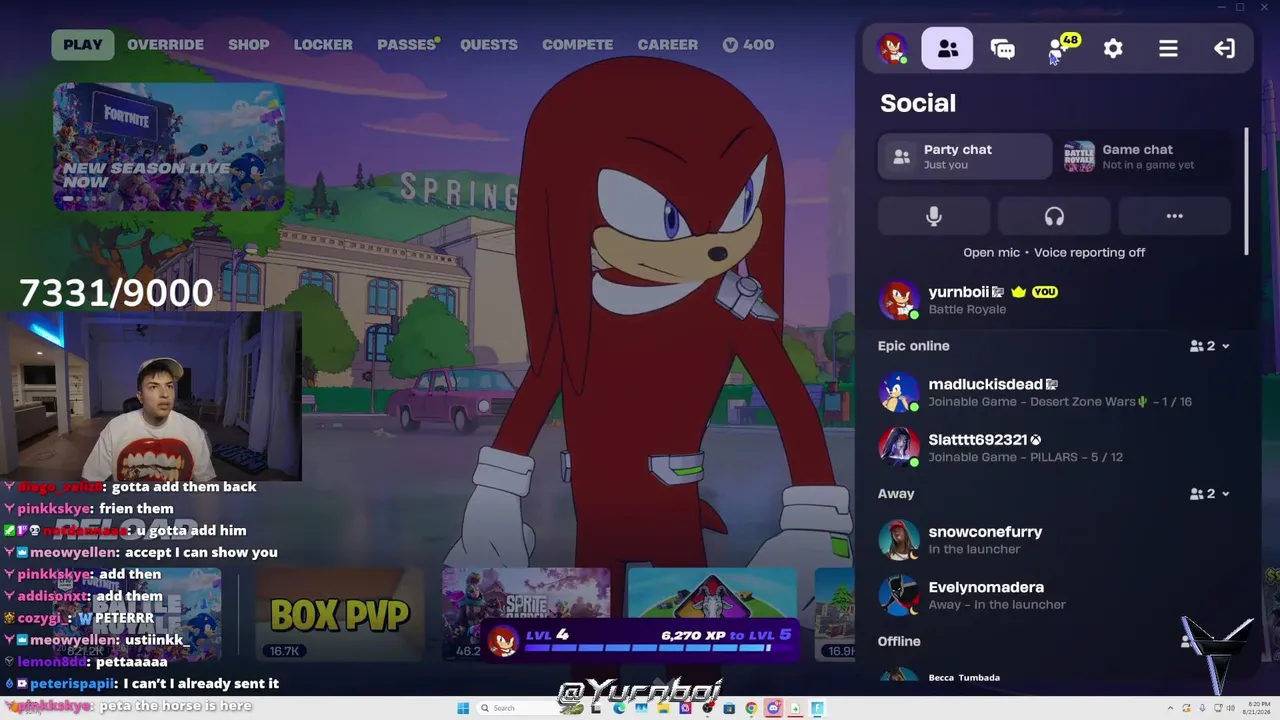Image resolution: width=1280 pixels, height=720 pixels.
Task: Collapse the Away friends group
Action: point(1210,494)
